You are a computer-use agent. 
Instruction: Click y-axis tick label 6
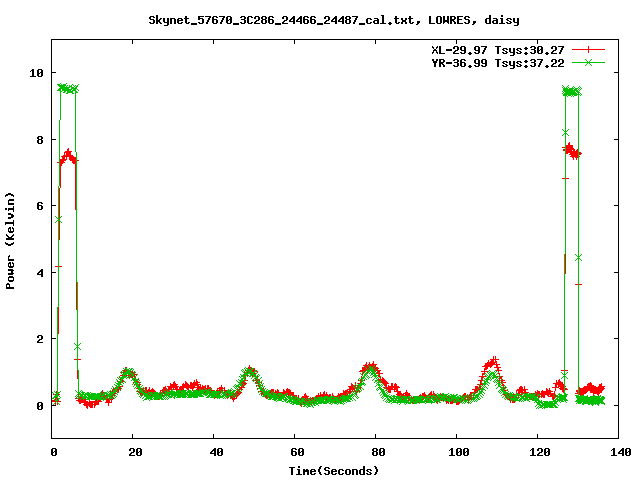pos(40,206)
